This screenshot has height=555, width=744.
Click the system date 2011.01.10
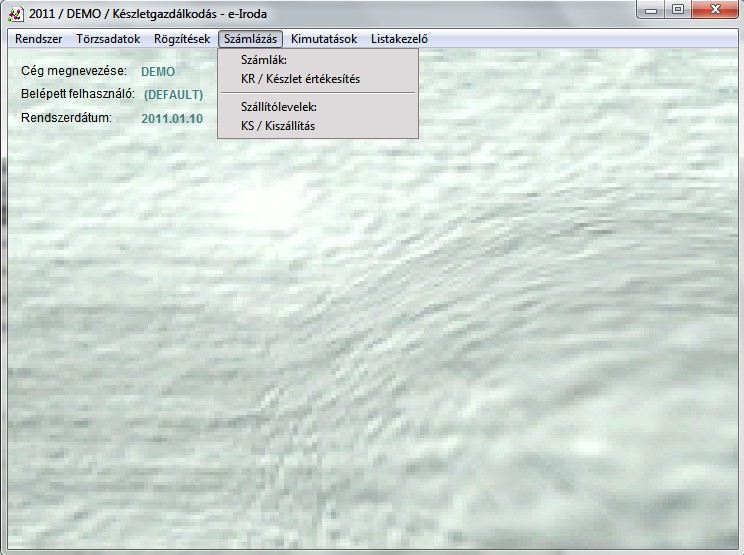coord(172,118)
